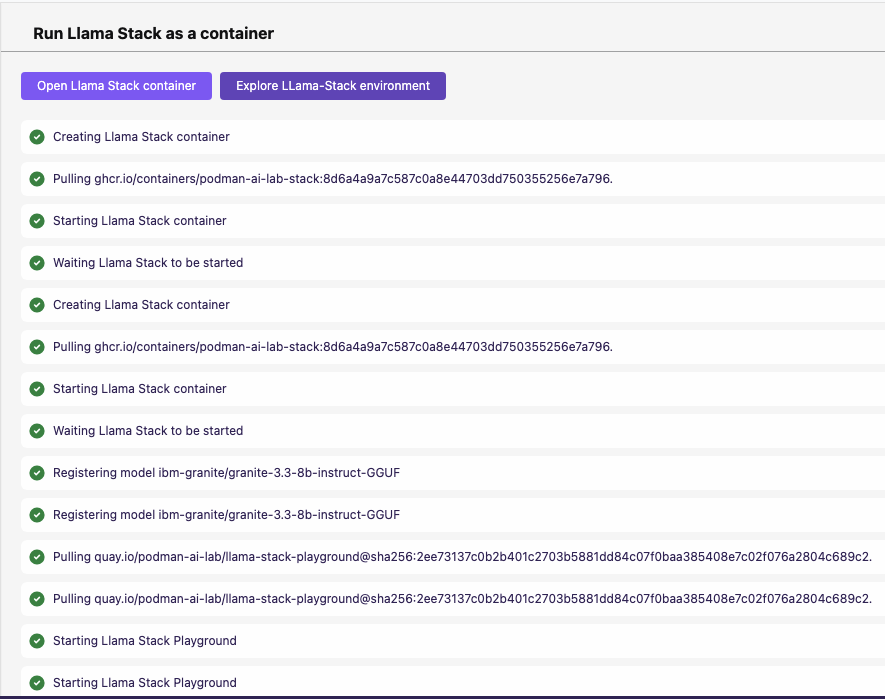The height and width of the screenshot is (699, 885).
Task: Select the 'Run Llama Stack as a container' heading
Action: click(153, 33)
